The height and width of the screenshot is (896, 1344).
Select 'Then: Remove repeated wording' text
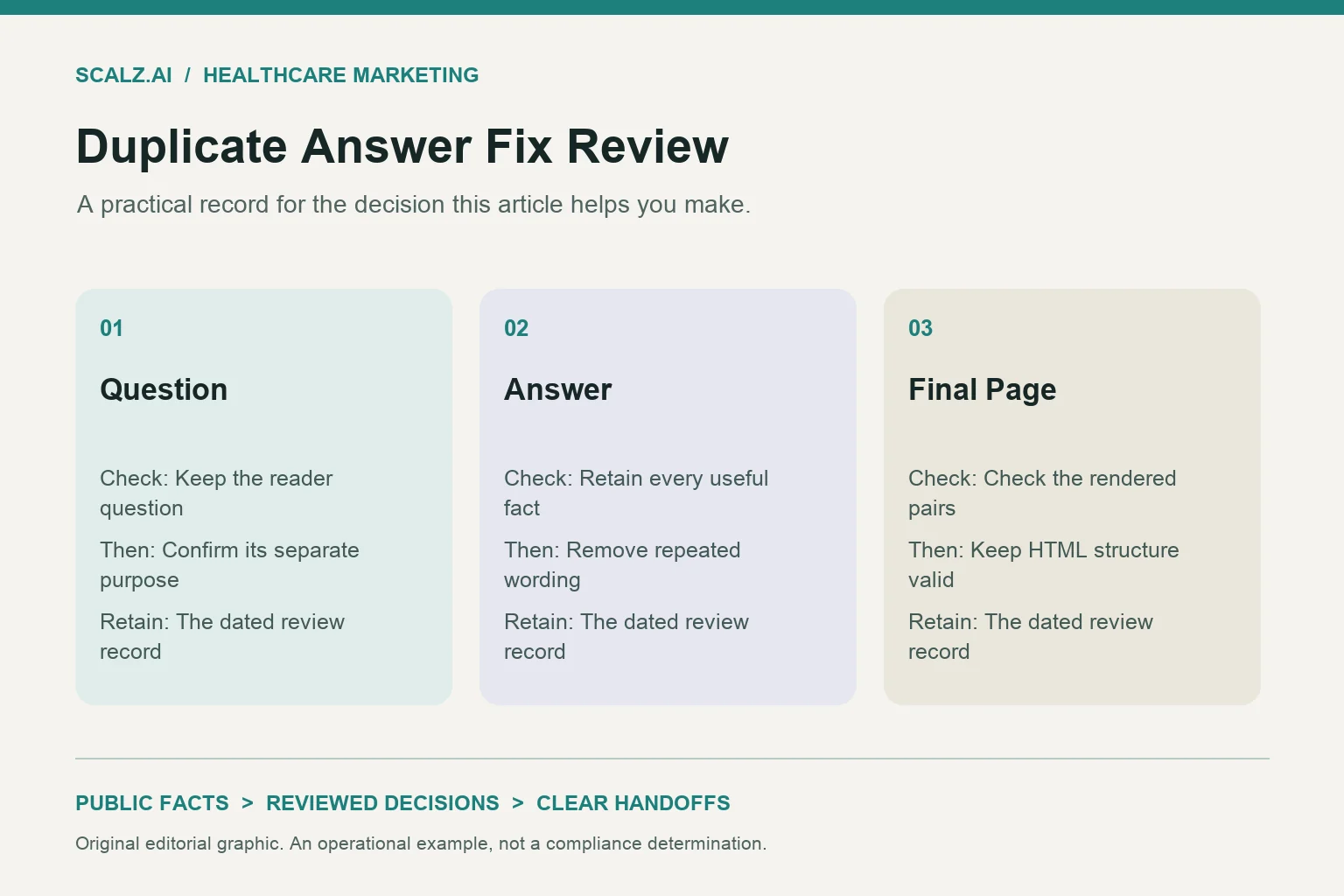[x=622, y=564]
